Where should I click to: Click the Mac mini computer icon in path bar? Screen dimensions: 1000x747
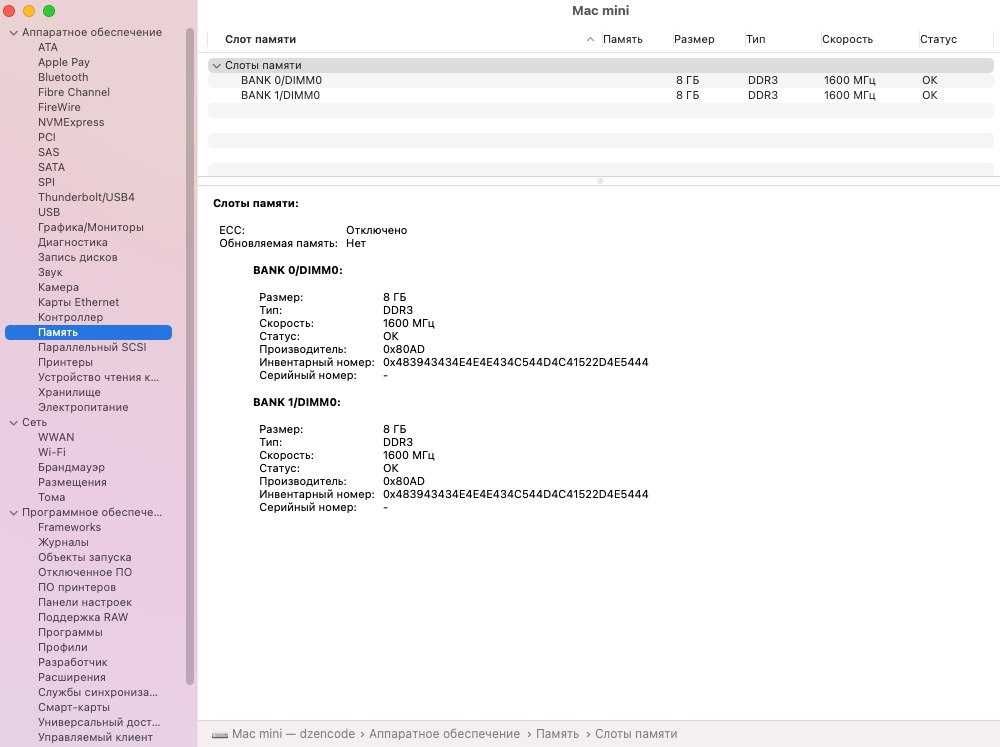[219, 735]
